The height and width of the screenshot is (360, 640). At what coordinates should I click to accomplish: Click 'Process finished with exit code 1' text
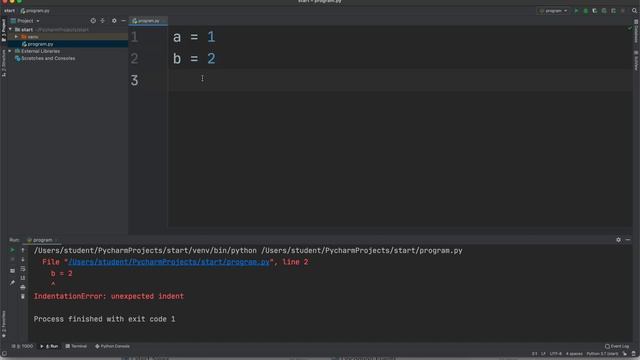[104, 319]
